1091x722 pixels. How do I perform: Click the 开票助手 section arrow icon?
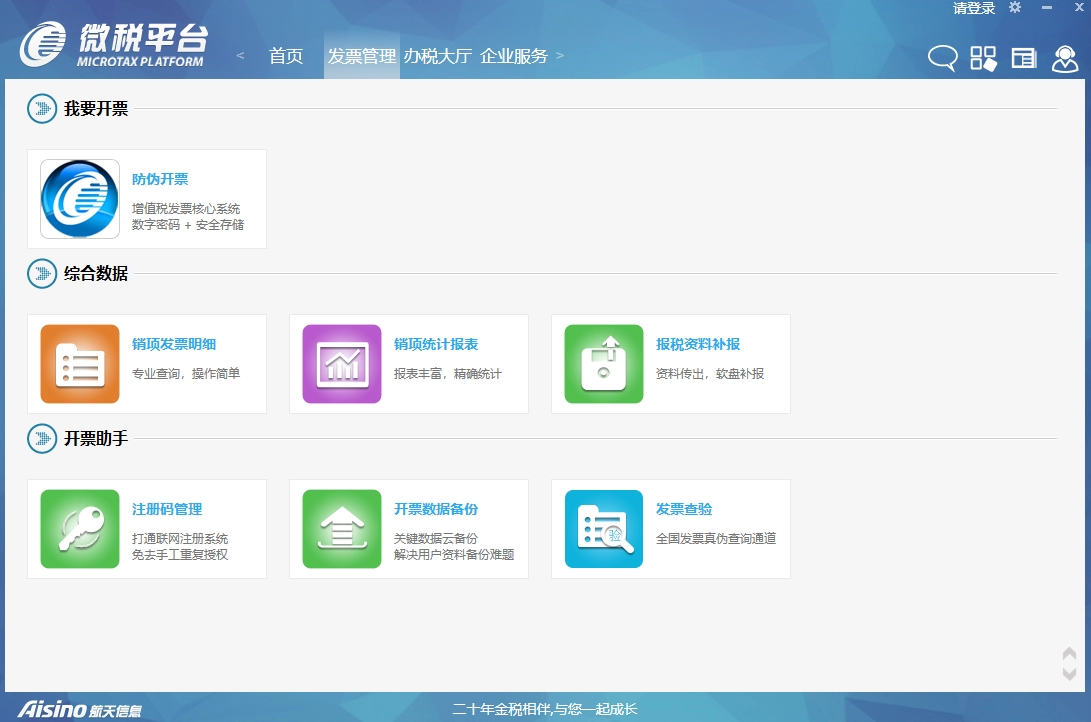pyautogui.click(x=42, y=438)
